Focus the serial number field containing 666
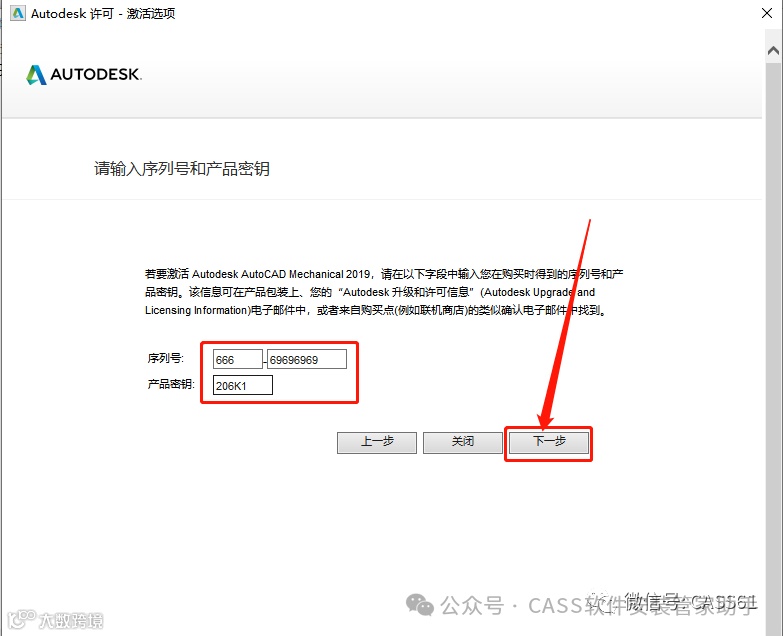 238,359
